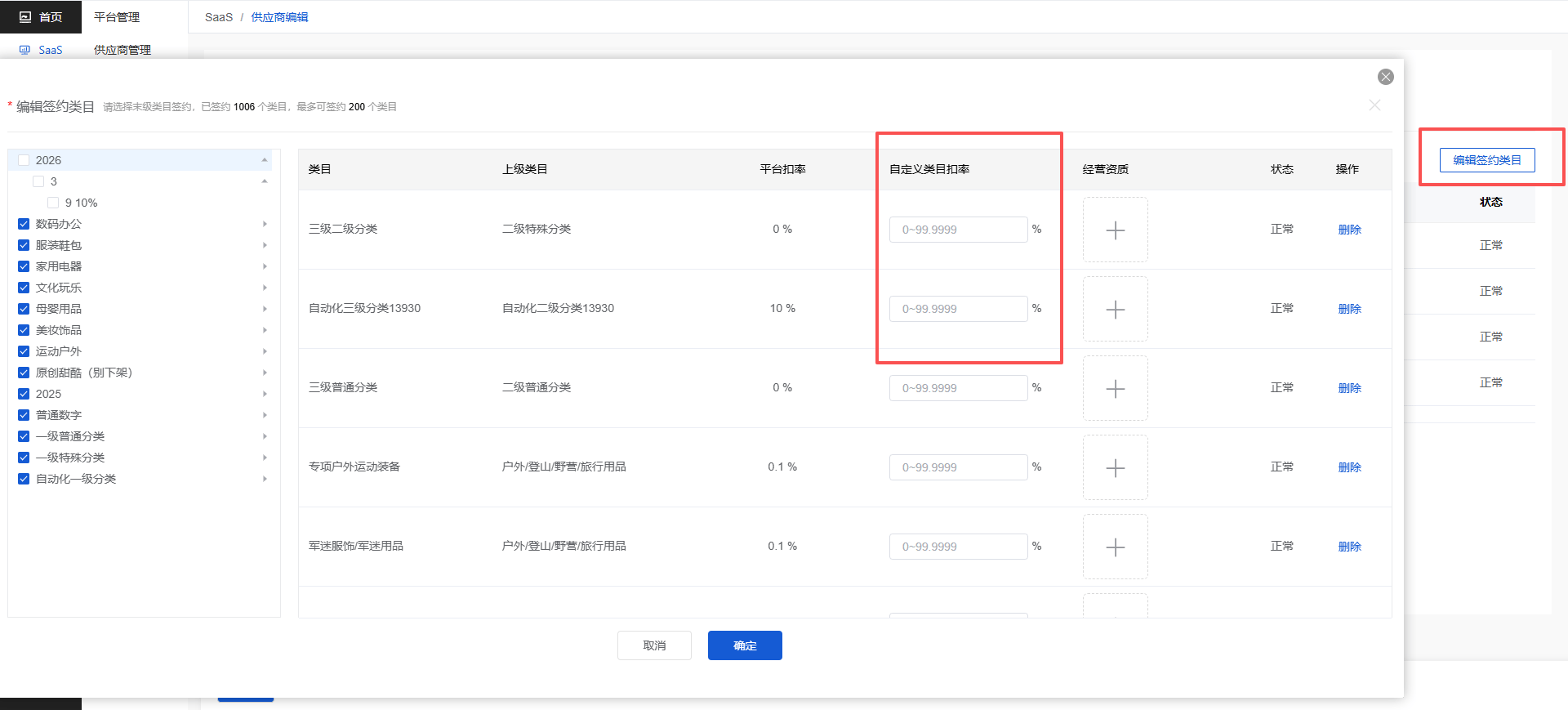The width and height of the screenshot is (1568, 710).
Task: Focus custom rate input for 军迷服饰/军迷用品
Action: 958,547
